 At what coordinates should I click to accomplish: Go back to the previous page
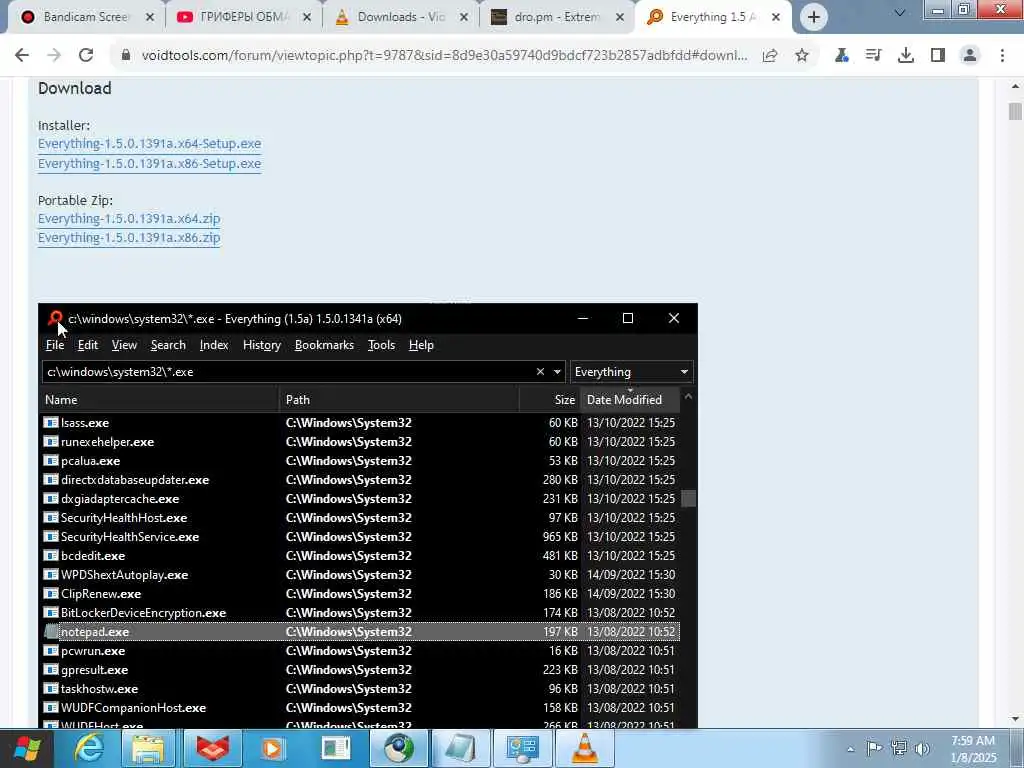tap(22, 56)
